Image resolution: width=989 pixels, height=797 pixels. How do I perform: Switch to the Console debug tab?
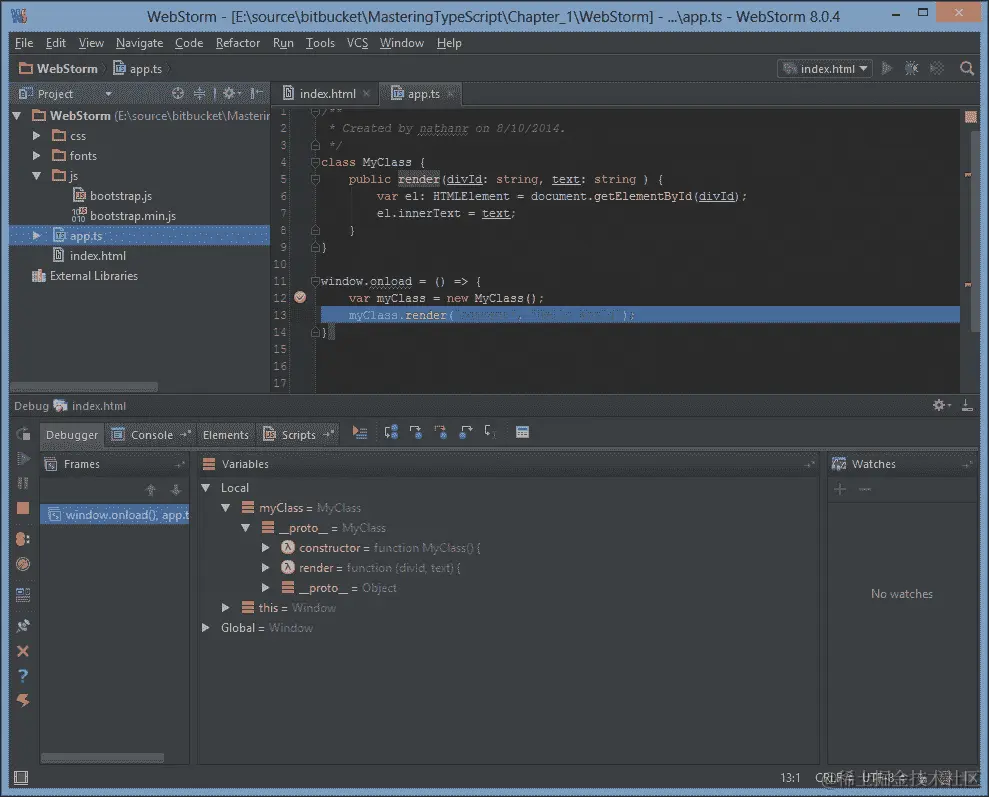(151, 434)
